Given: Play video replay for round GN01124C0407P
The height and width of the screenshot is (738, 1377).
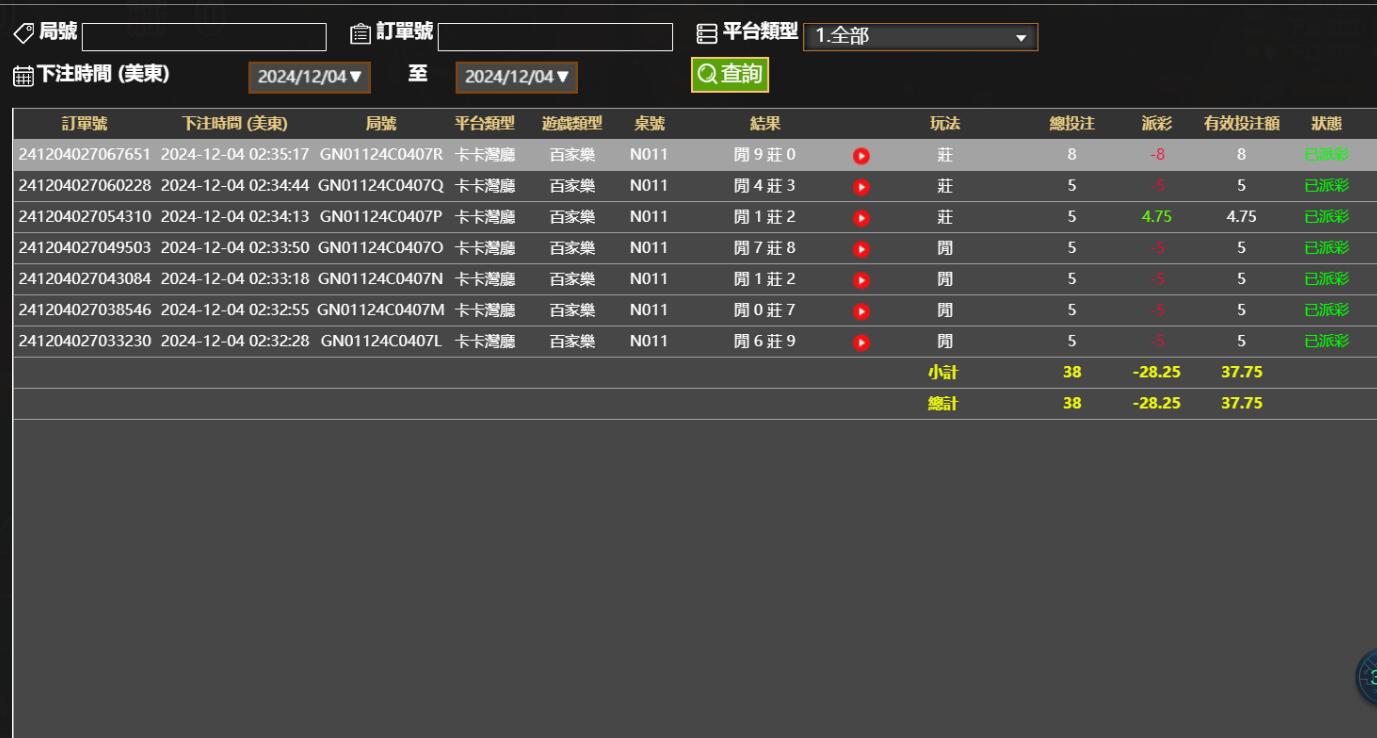Looking at the screenshot, I should coord(861,217).
